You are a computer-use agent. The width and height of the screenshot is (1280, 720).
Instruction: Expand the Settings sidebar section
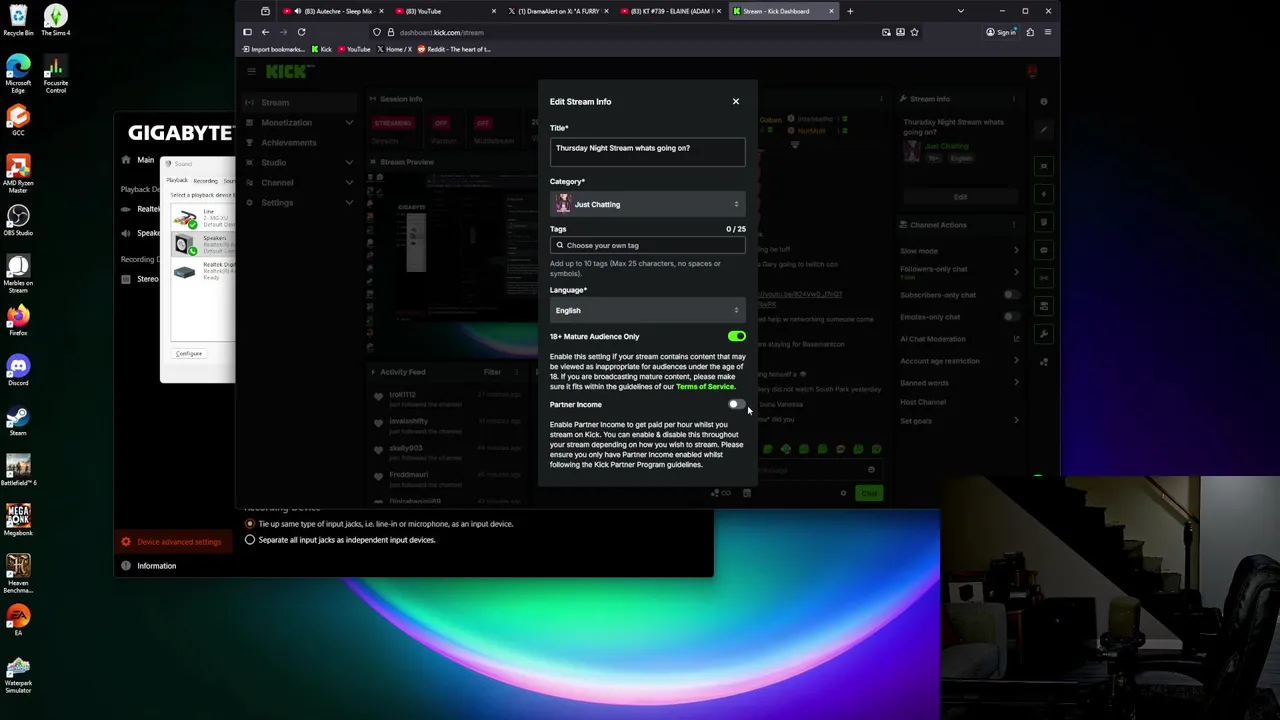point(298,202)
